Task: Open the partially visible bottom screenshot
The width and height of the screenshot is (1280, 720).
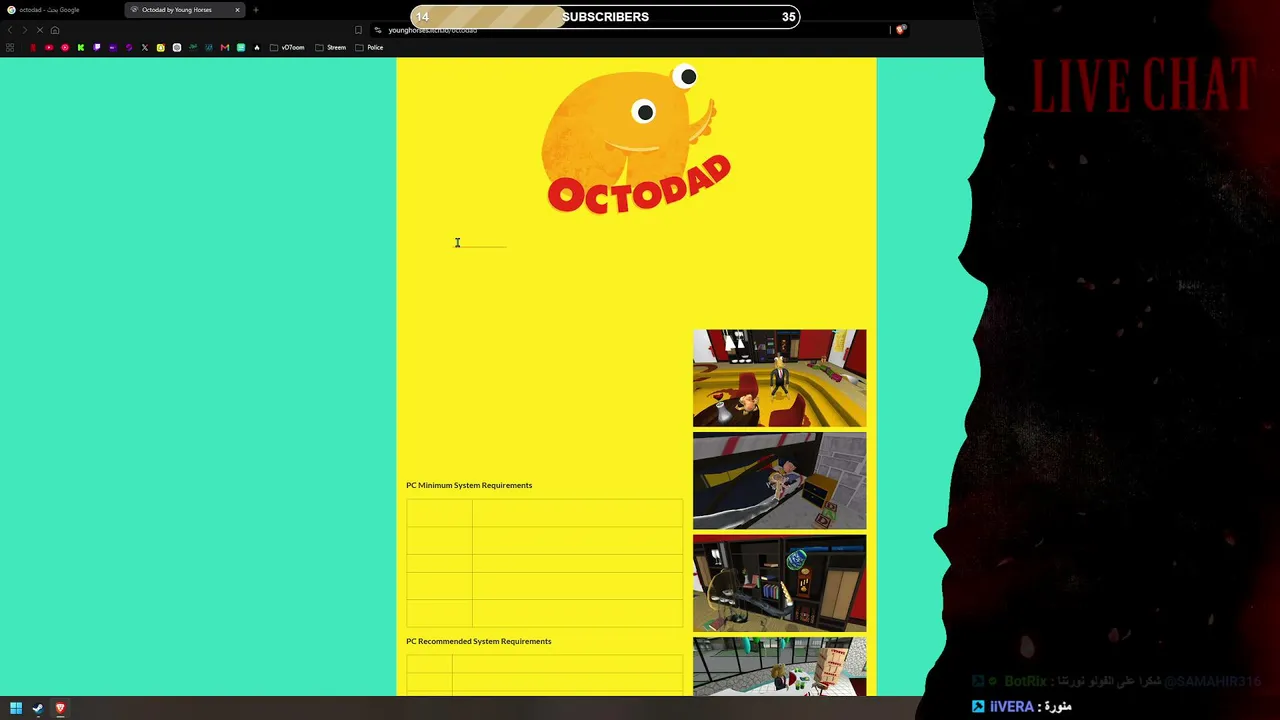Action: 779,667
